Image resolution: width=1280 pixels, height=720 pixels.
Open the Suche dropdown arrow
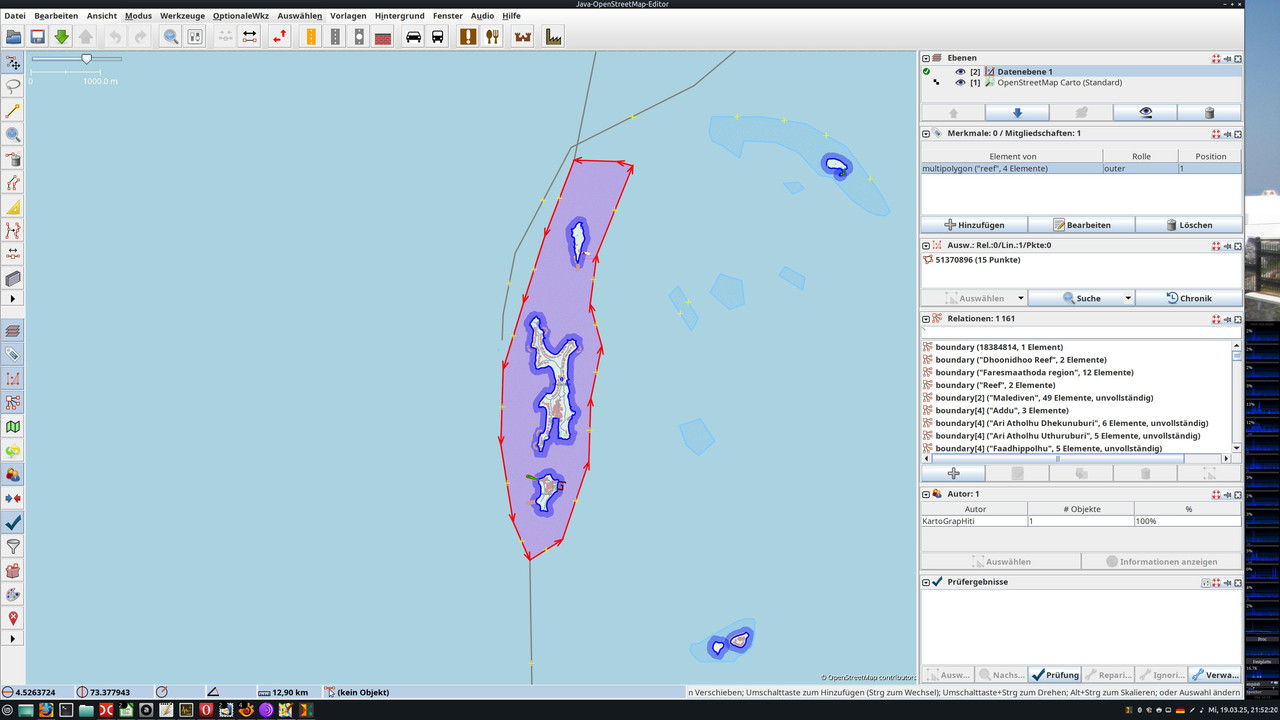[x=1128, y=298]
